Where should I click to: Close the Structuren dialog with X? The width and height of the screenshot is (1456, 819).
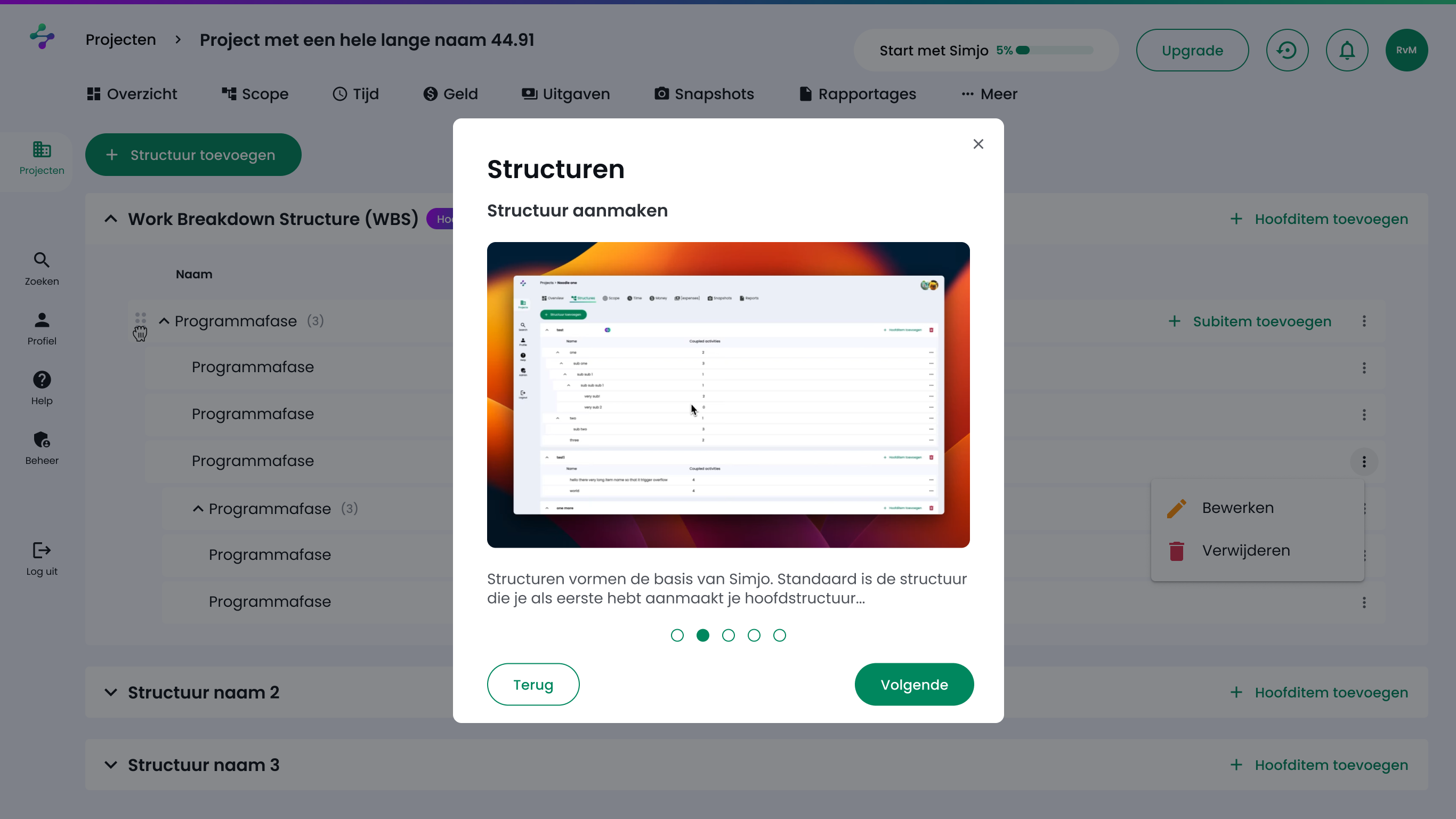click(978, 144)
